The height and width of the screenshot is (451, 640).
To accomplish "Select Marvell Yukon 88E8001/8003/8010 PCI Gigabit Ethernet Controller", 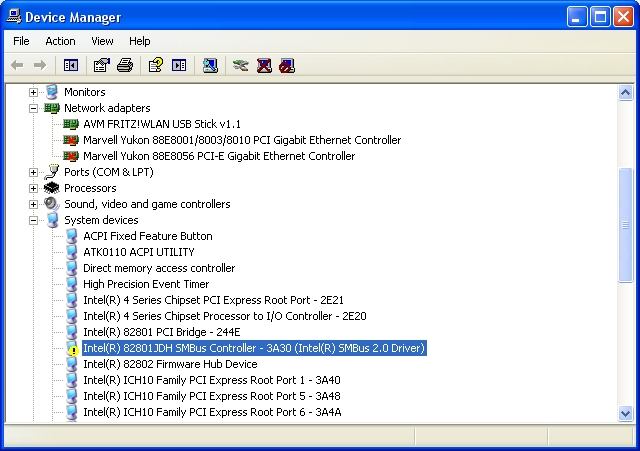I will tap(242, 140).
